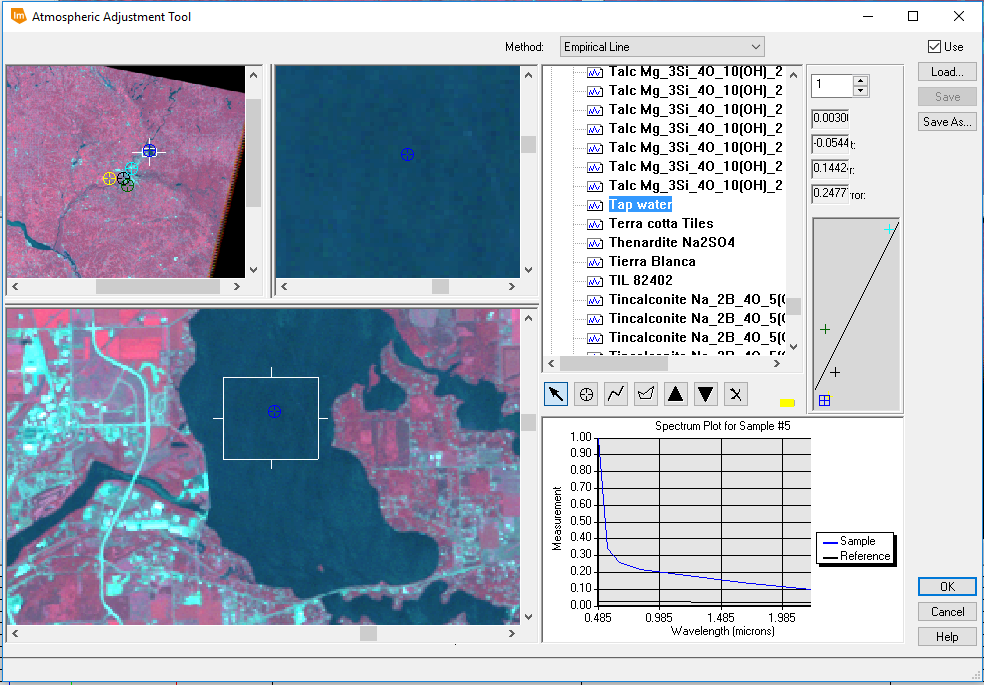Select the X delete sample tool

point(735,394)
